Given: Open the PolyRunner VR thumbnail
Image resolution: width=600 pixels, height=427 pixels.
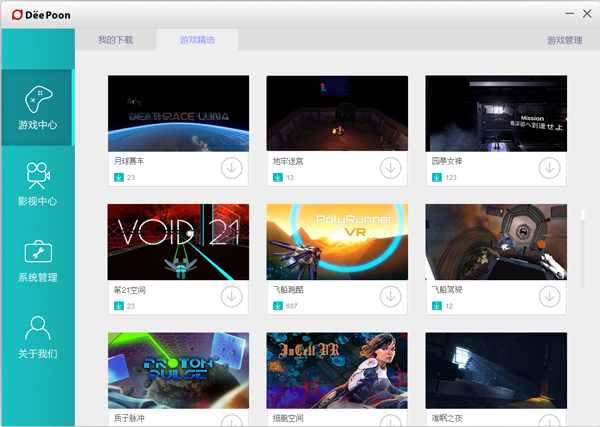Looking at the screenshot, I should tap(337, 242).
